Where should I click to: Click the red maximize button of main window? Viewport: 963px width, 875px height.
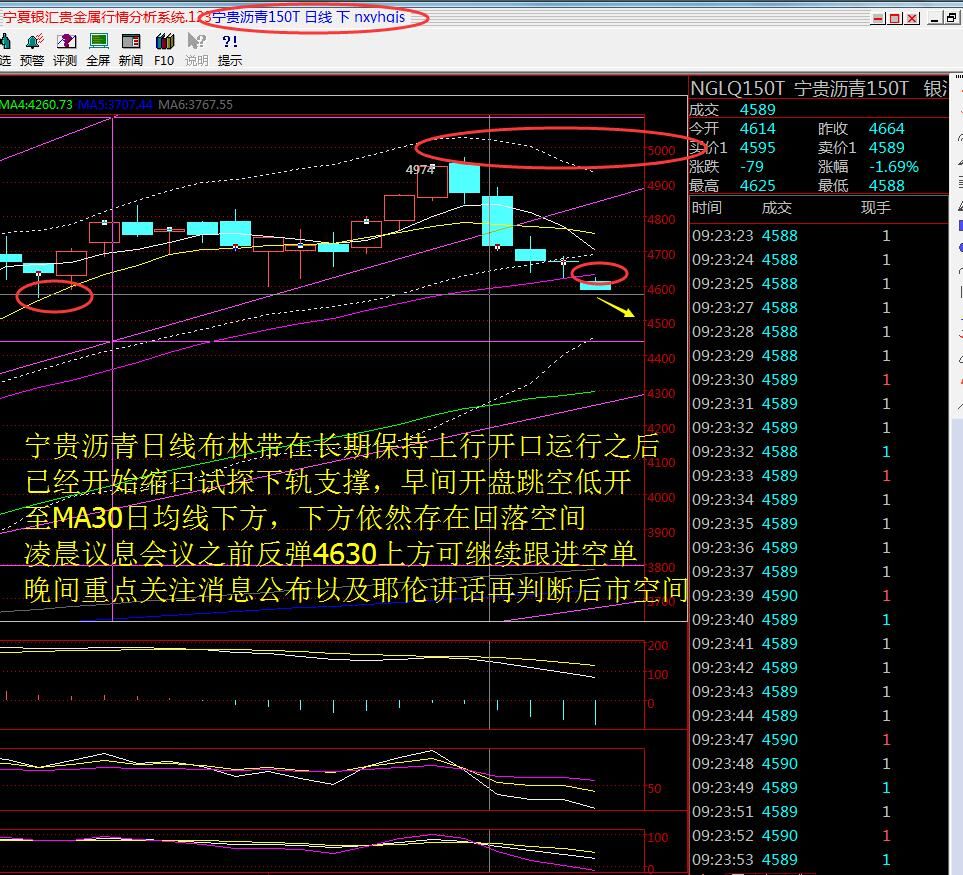coord(895,18)
